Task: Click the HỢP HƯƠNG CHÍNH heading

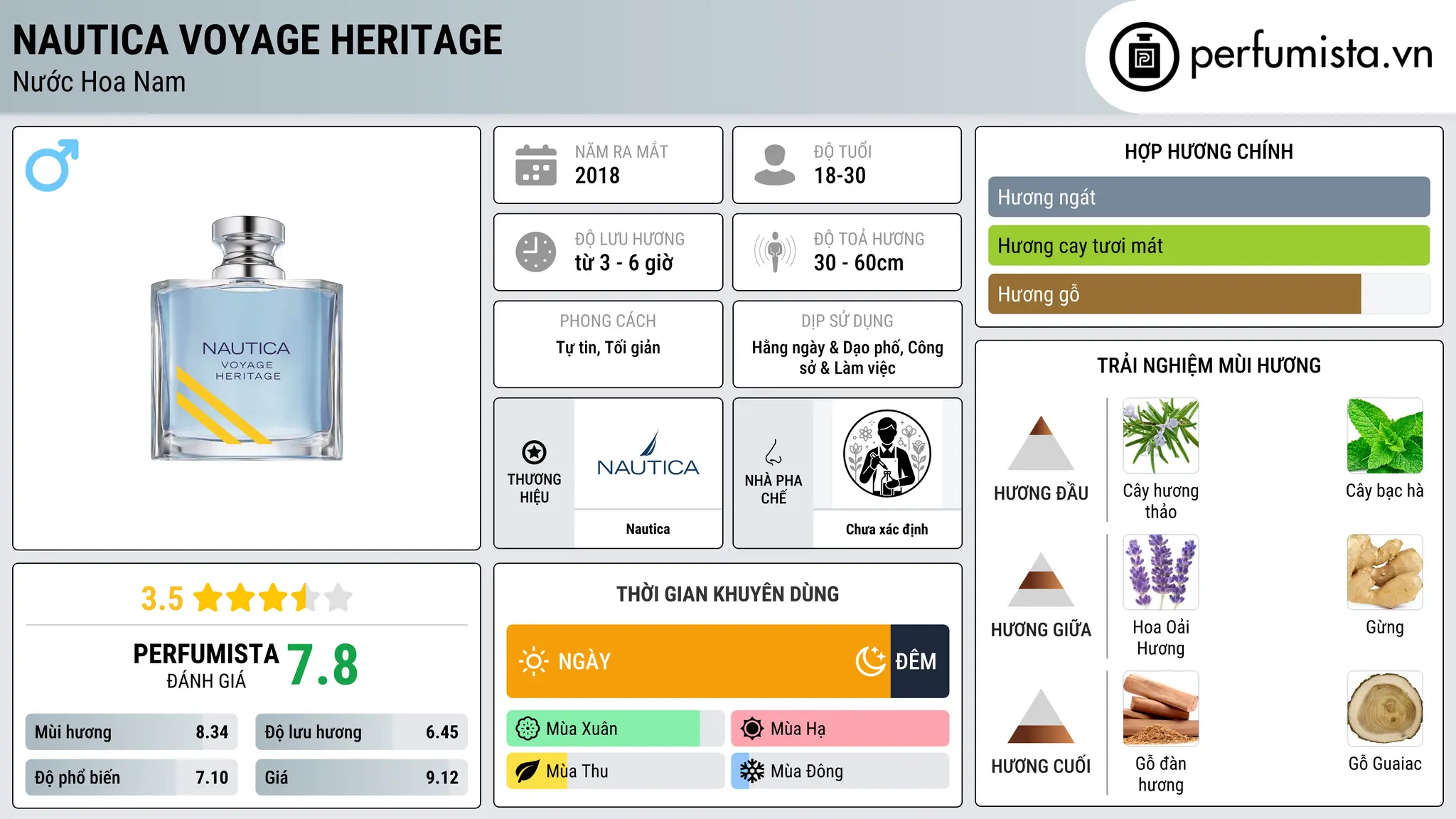Action: pos(1209,151)
